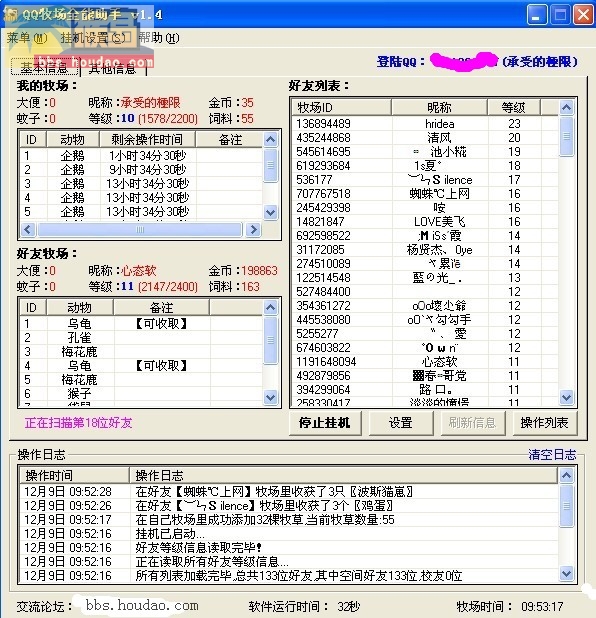Switch to the 其他信息 tab
This screenshot has height=618, width=596.
coord(113,69)
